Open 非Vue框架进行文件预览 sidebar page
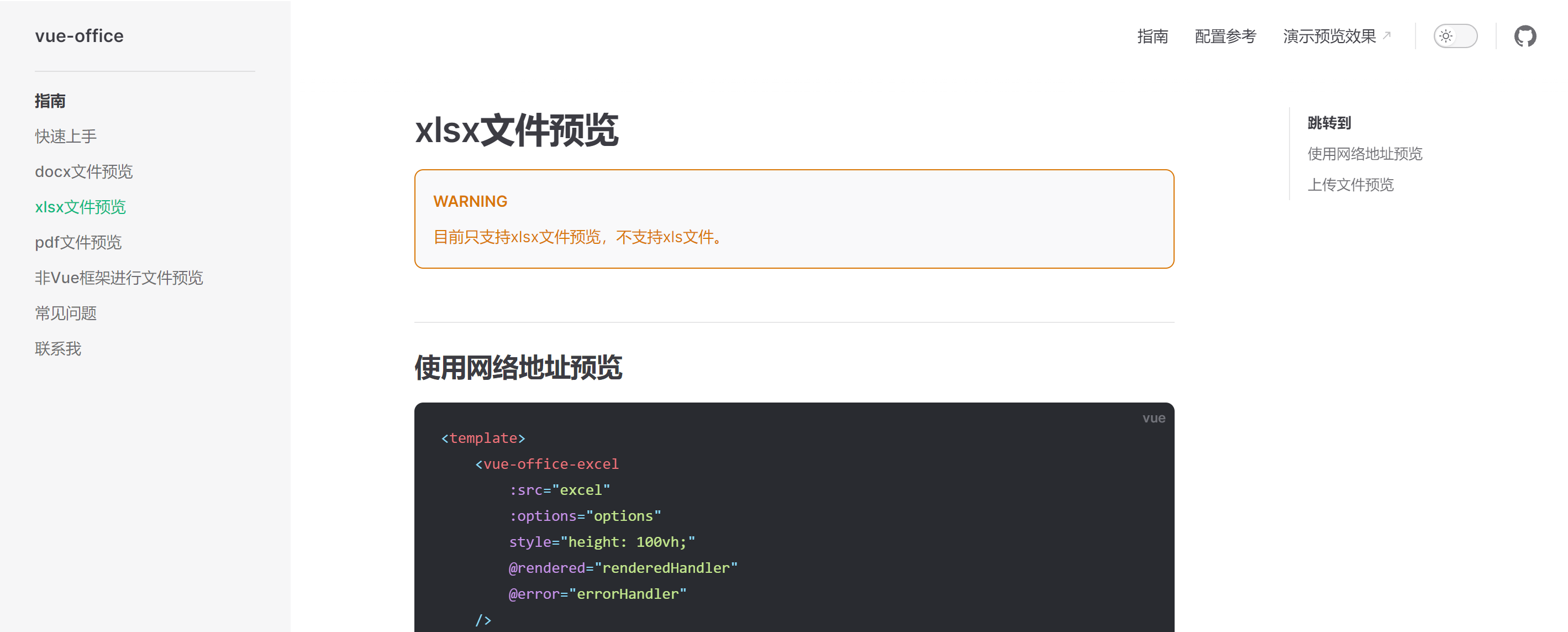This screenshot has width=1568, height=632. [119, 278]
